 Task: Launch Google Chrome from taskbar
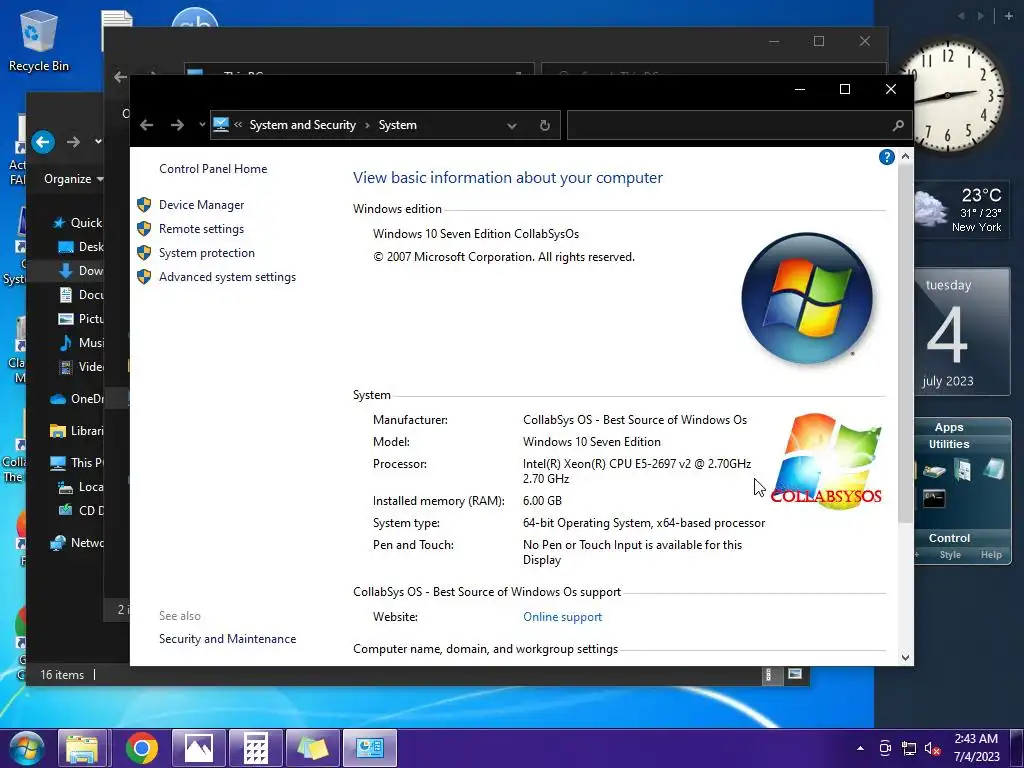(x=141, y=748)
